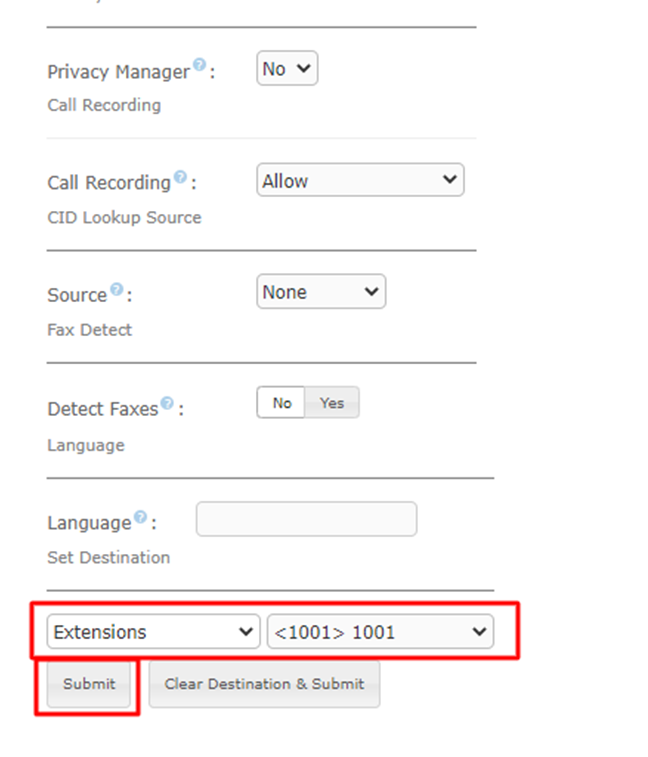This screenshot has width=648, height=757.
Task: Expand the <1001> 1001 extension dropdown
Action: 380,632
